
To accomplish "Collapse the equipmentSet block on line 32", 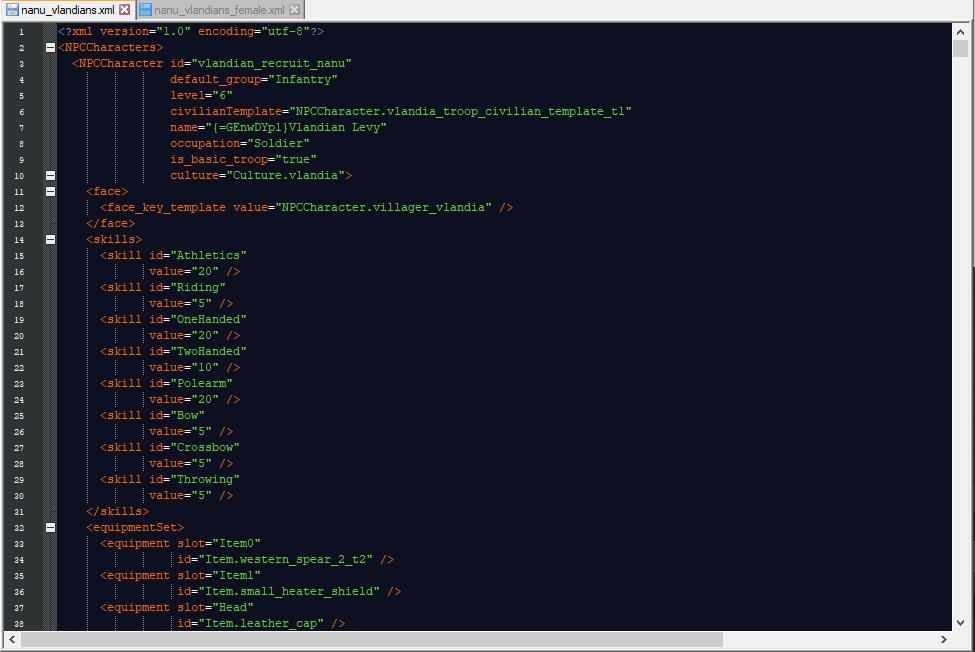I will coord(50,527).
